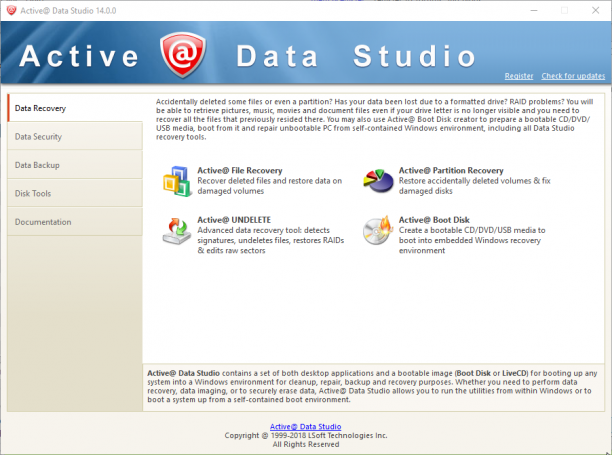The height and width of the screenshot is (455, 612).
Task: Close the Active@ Data Studio window
Action: [595, 11]
